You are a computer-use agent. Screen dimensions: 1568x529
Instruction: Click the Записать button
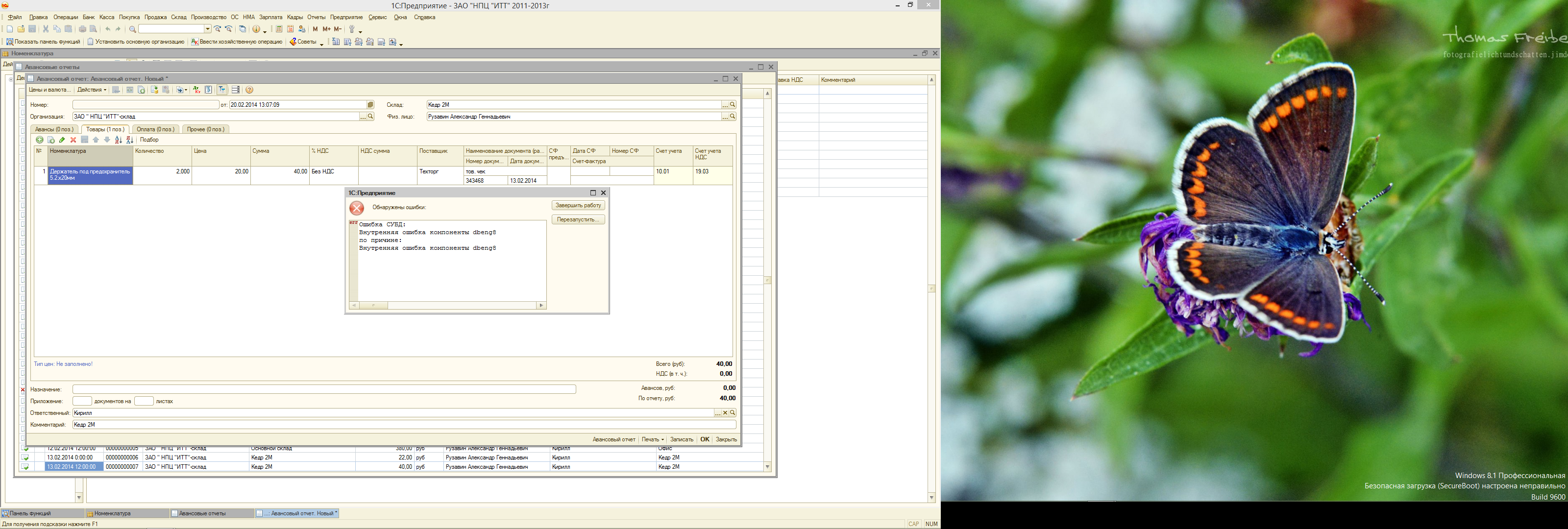click(682, 439)
